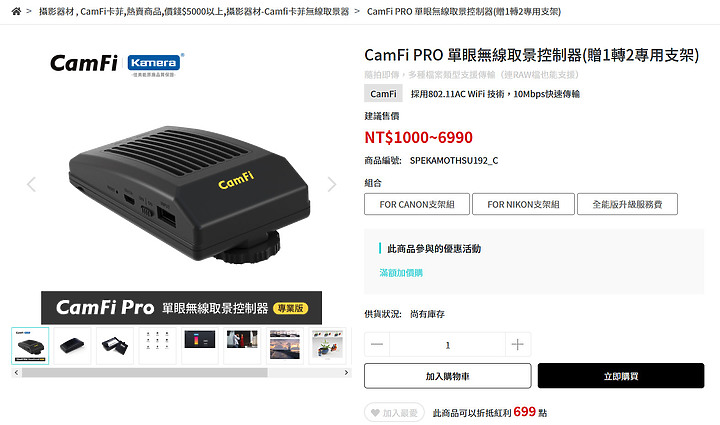720x425 pixels.
Task: Add to favorites with the heart icon
Action: (376, 413)
